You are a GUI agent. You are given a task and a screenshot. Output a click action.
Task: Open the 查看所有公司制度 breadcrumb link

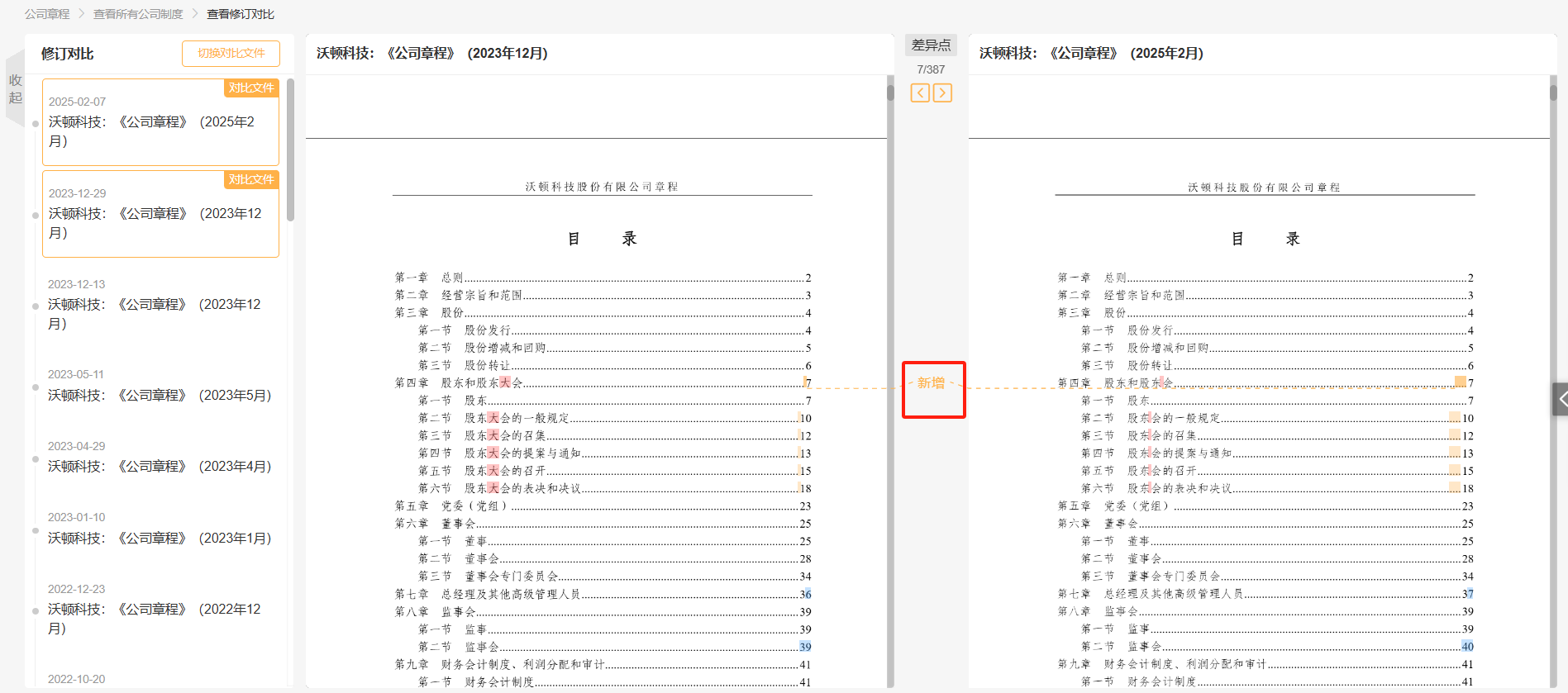(x=138, y=14)
